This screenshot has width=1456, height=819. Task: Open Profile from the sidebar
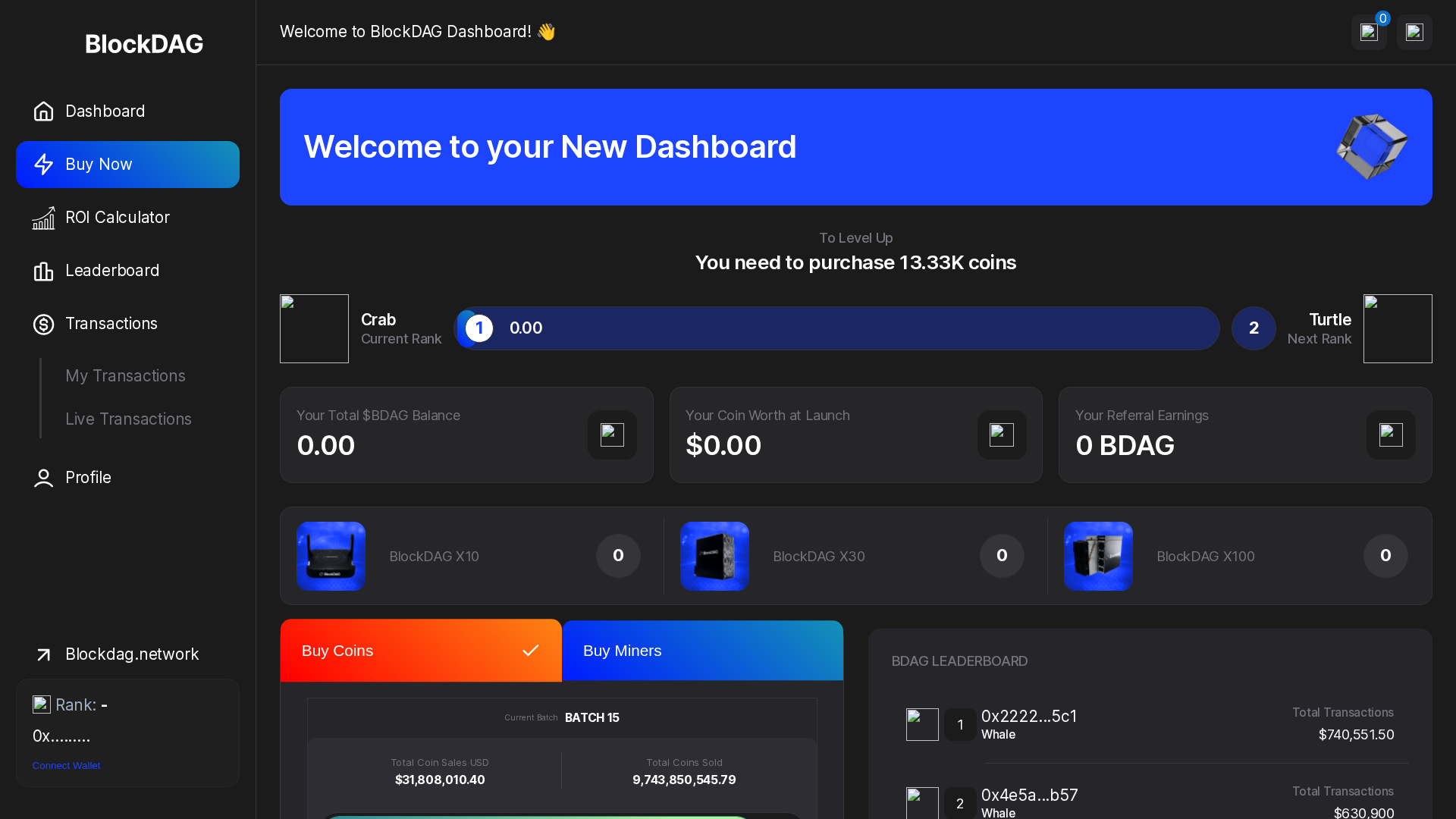pyautogui.click(x=127, y=478)
